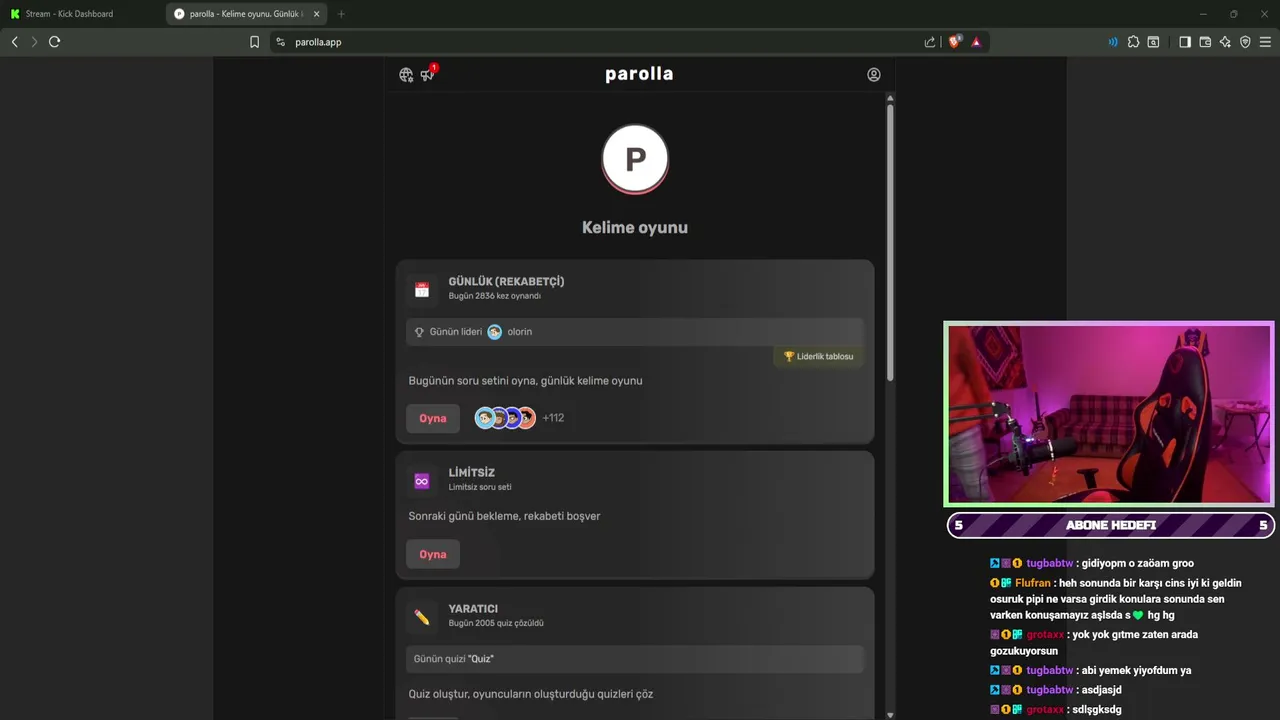Open the Liderlik tablosu leaderboard button
This screenshot has height=720, width=1280.
coord(818,356)
